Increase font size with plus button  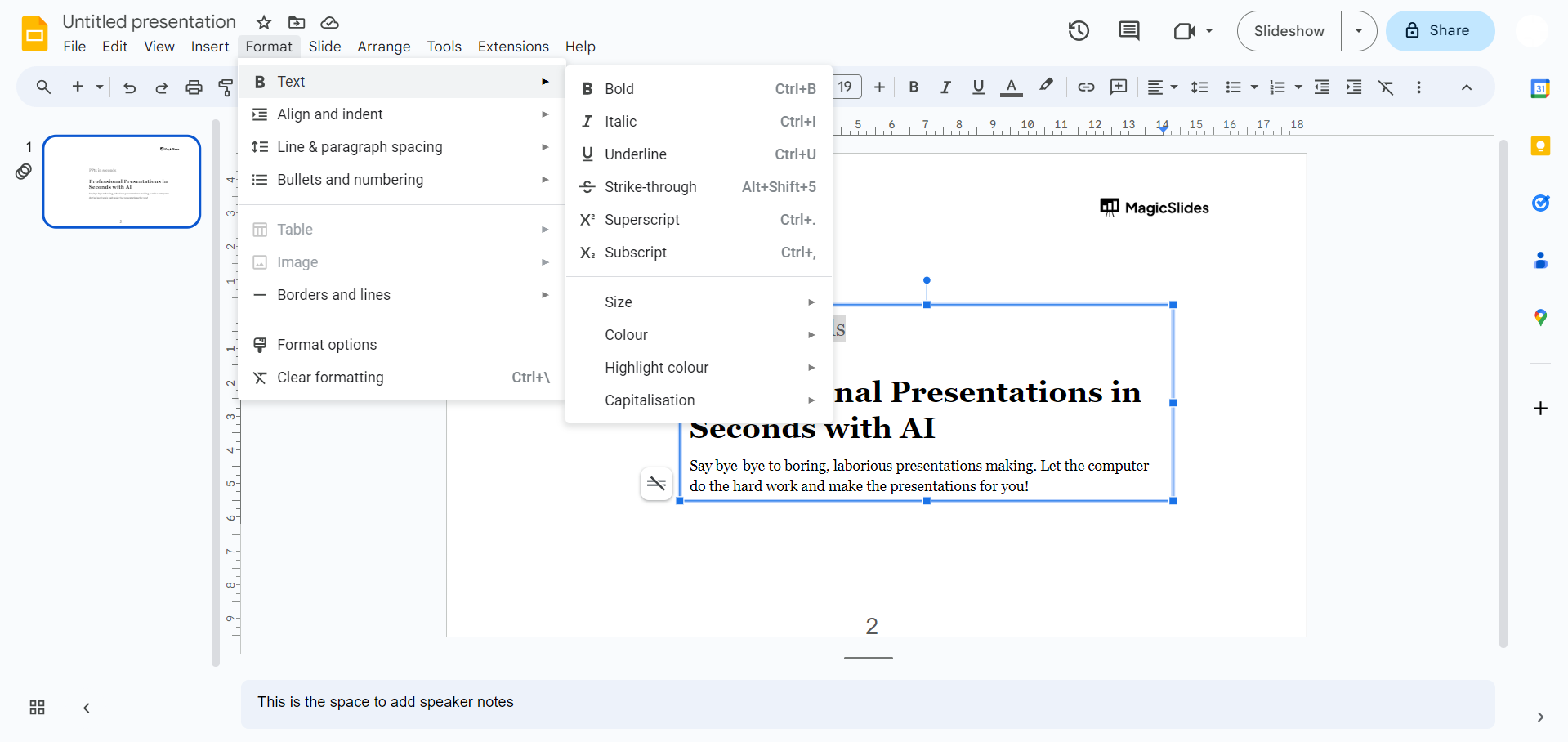coord(879,87)
